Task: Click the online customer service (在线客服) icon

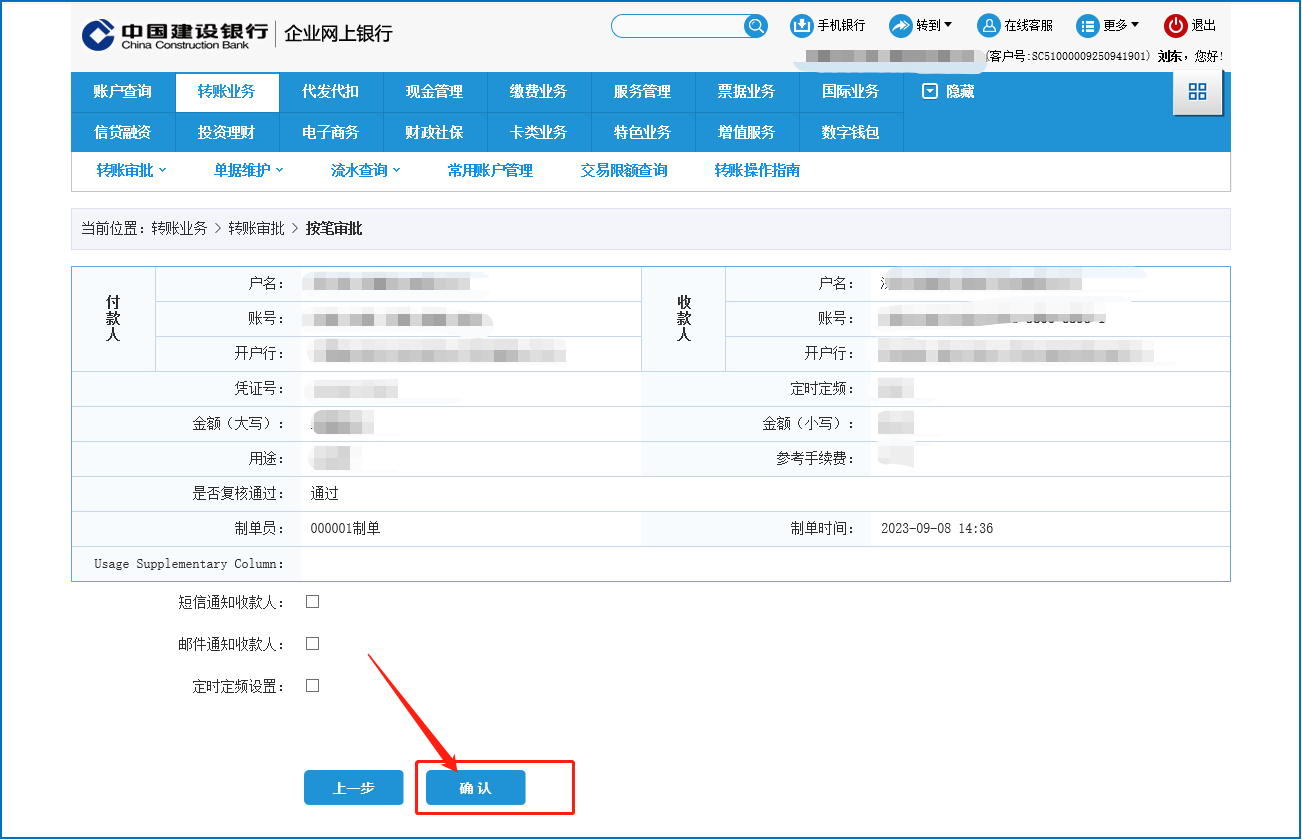Action: pyautogui.click(x=988, y=26)
